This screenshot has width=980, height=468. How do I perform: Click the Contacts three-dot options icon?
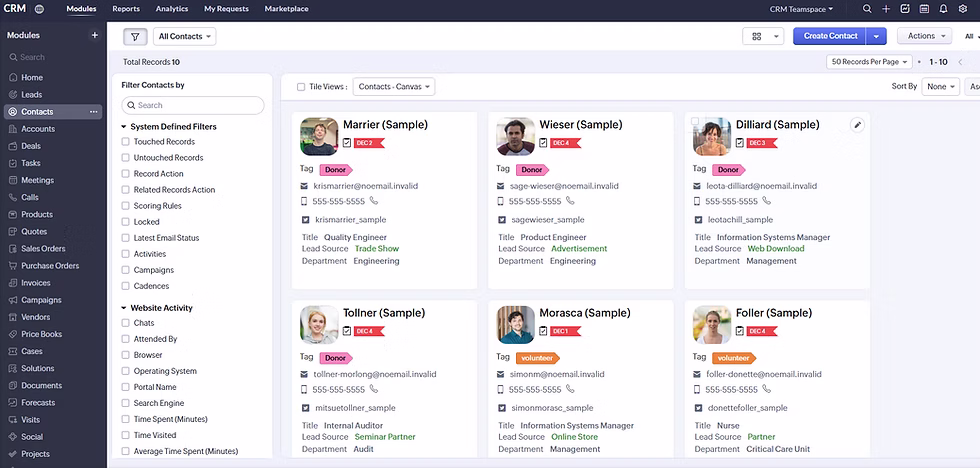coord(94,112)
